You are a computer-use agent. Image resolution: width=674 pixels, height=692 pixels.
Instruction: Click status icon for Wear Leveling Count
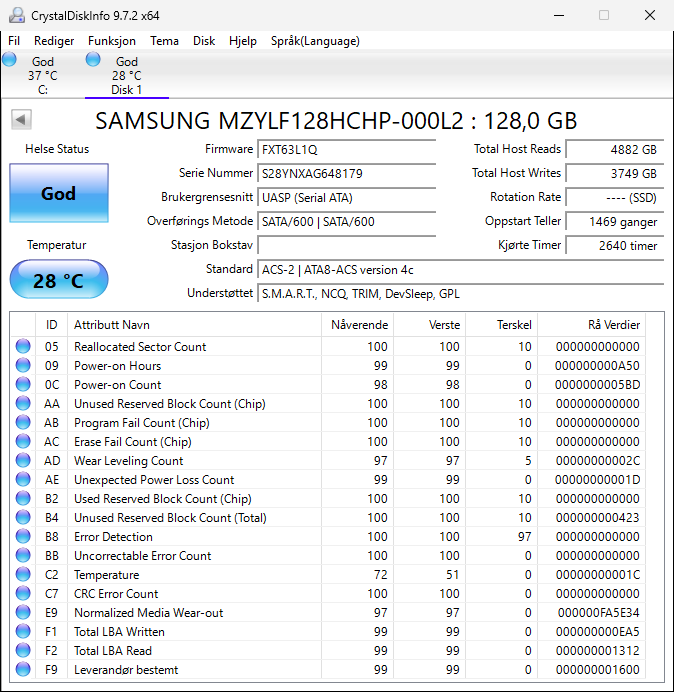[23, 460]
